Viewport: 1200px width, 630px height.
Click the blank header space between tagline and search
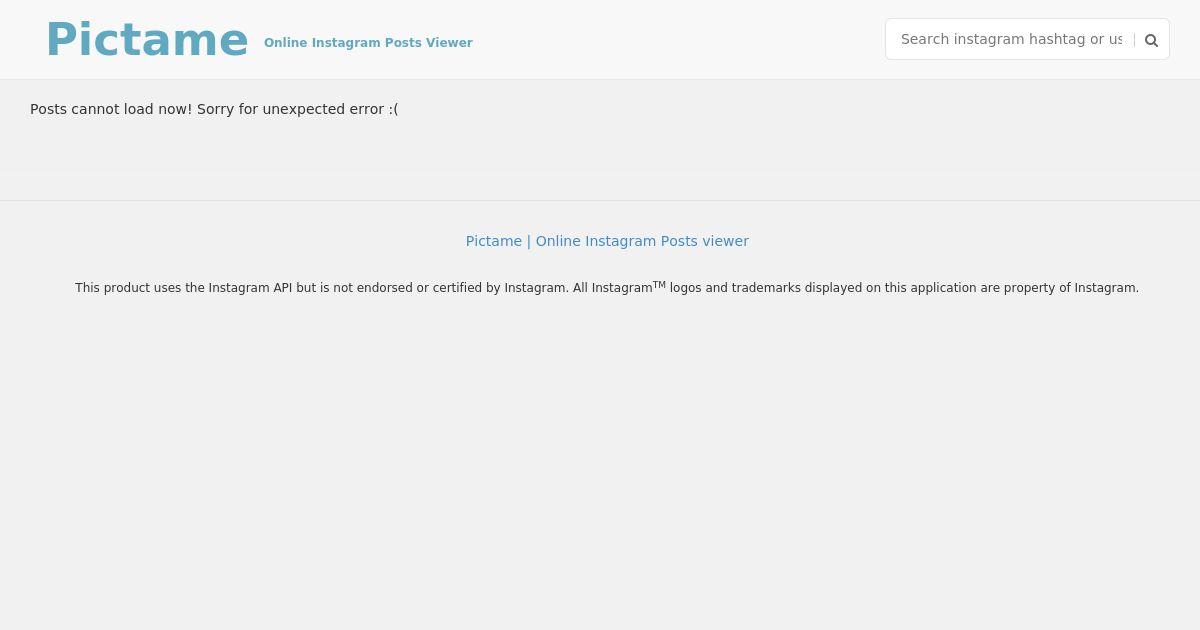coord(678,40)
